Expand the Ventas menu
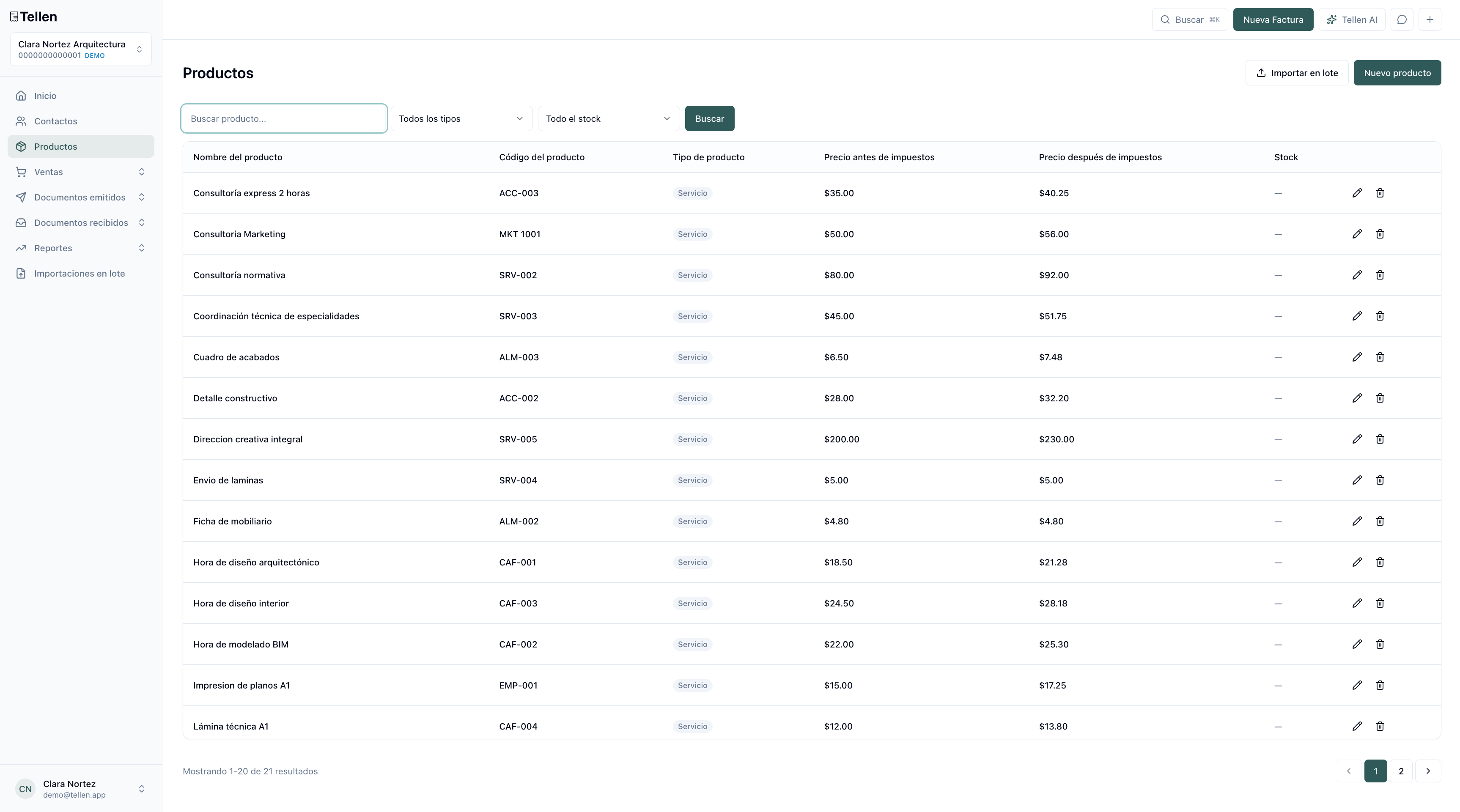Image resolution: width=1460 pixels, height=812 pixels. pos(81,172)
